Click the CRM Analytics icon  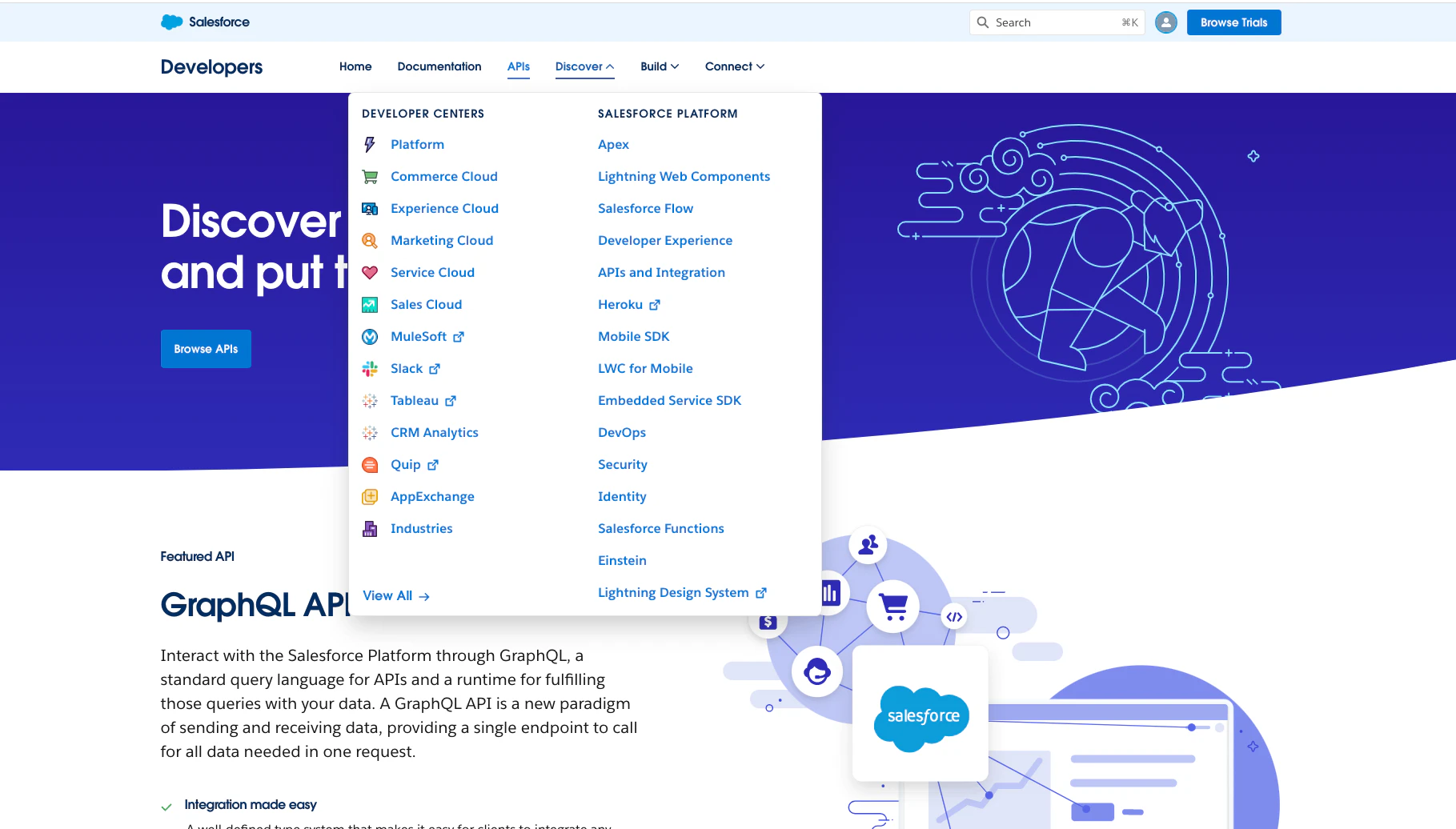tap(370, 432)
